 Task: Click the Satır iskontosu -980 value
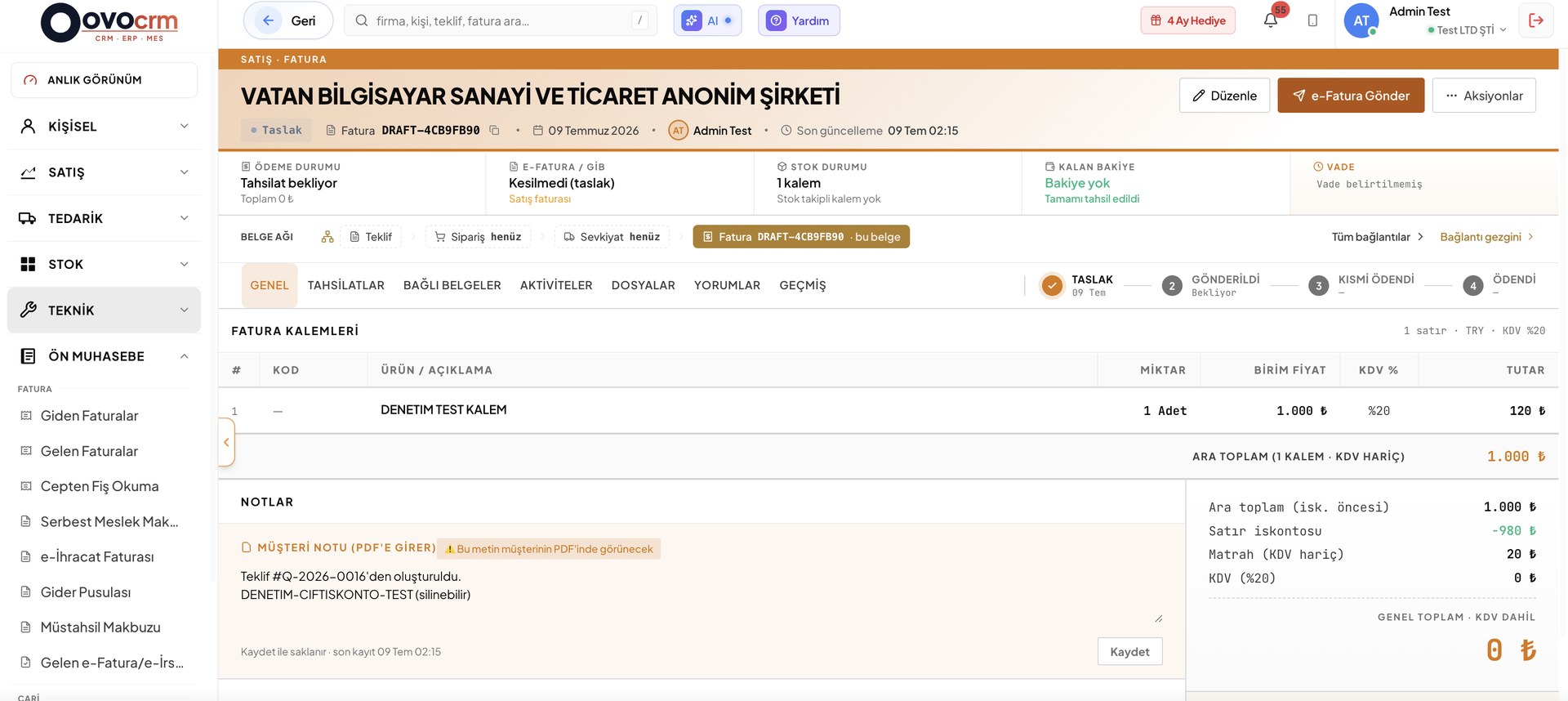click(x=1513, y=531)
